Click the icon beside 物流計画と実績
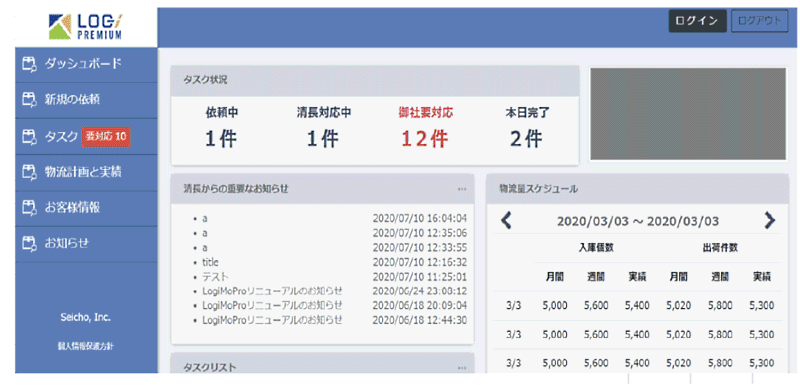This screenshot has width=800, height=389. 30,173
